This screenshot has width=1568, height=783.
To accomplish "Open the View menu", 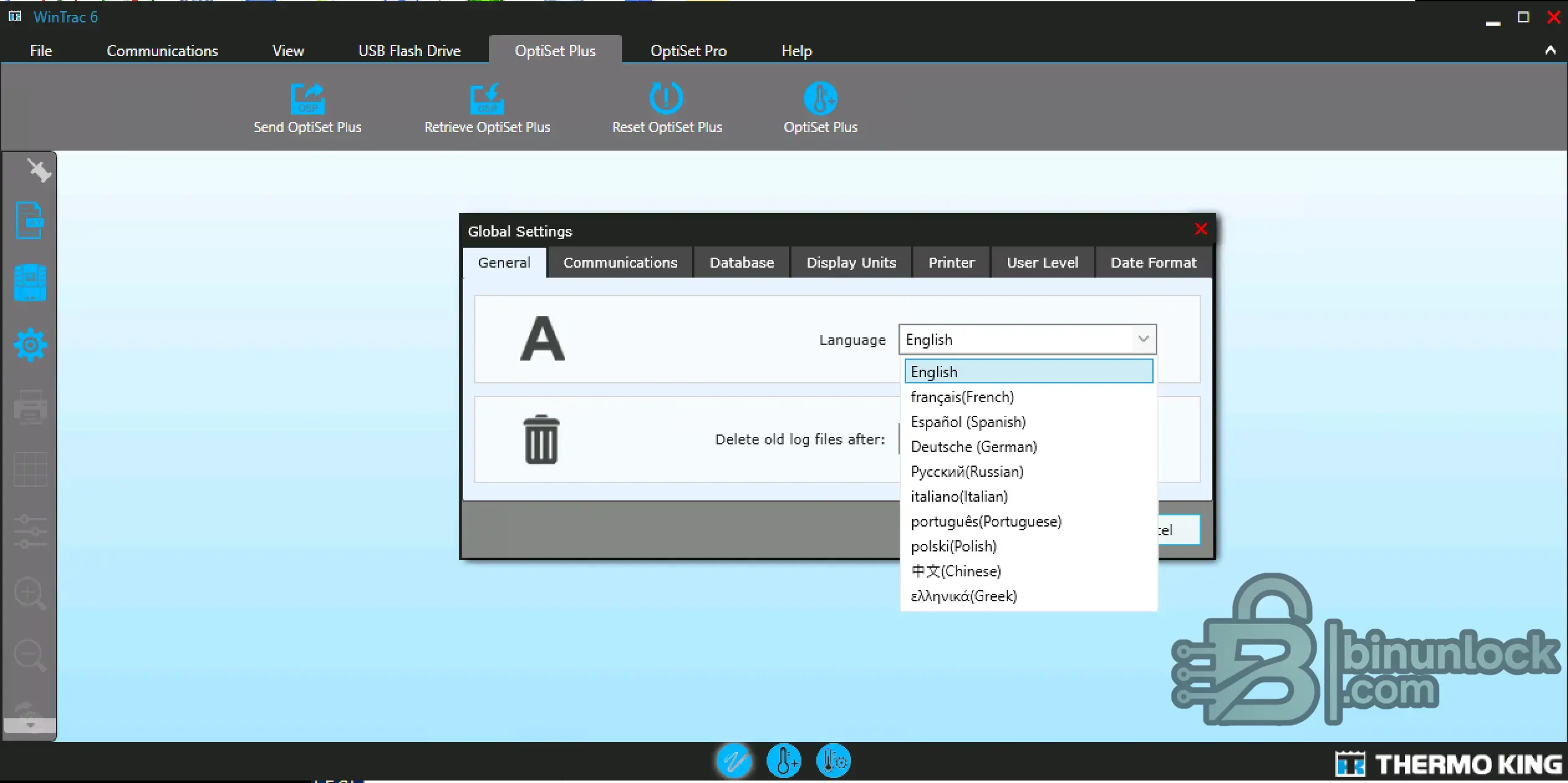I will 288,50.
